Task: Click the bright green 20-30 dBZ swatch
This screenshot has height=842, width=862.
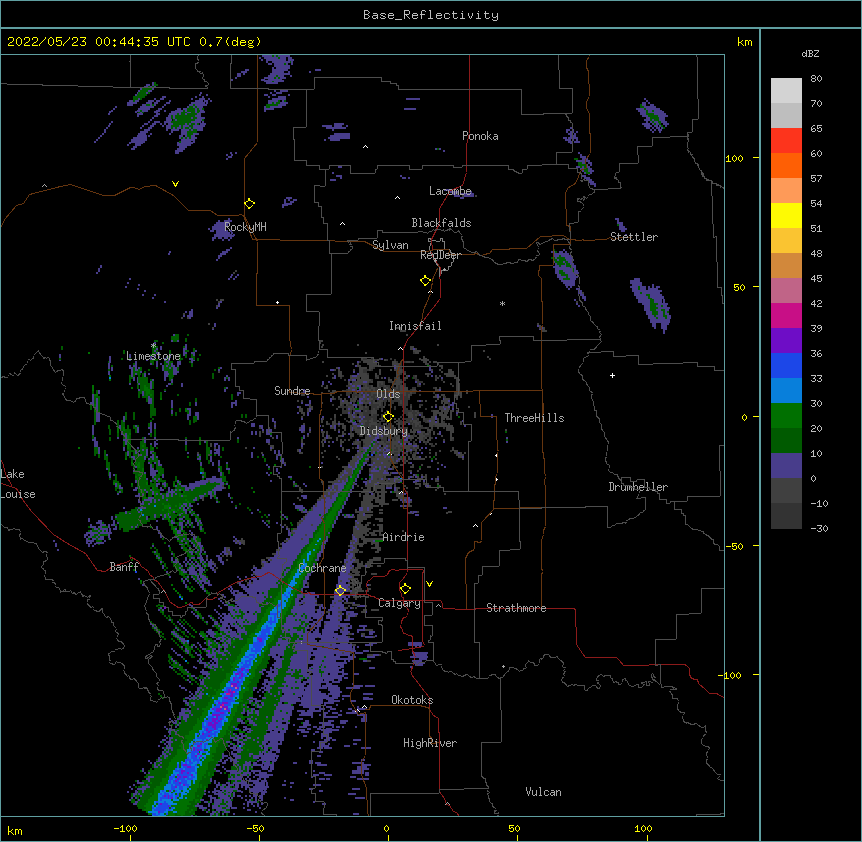Action: tap(786, 416)
